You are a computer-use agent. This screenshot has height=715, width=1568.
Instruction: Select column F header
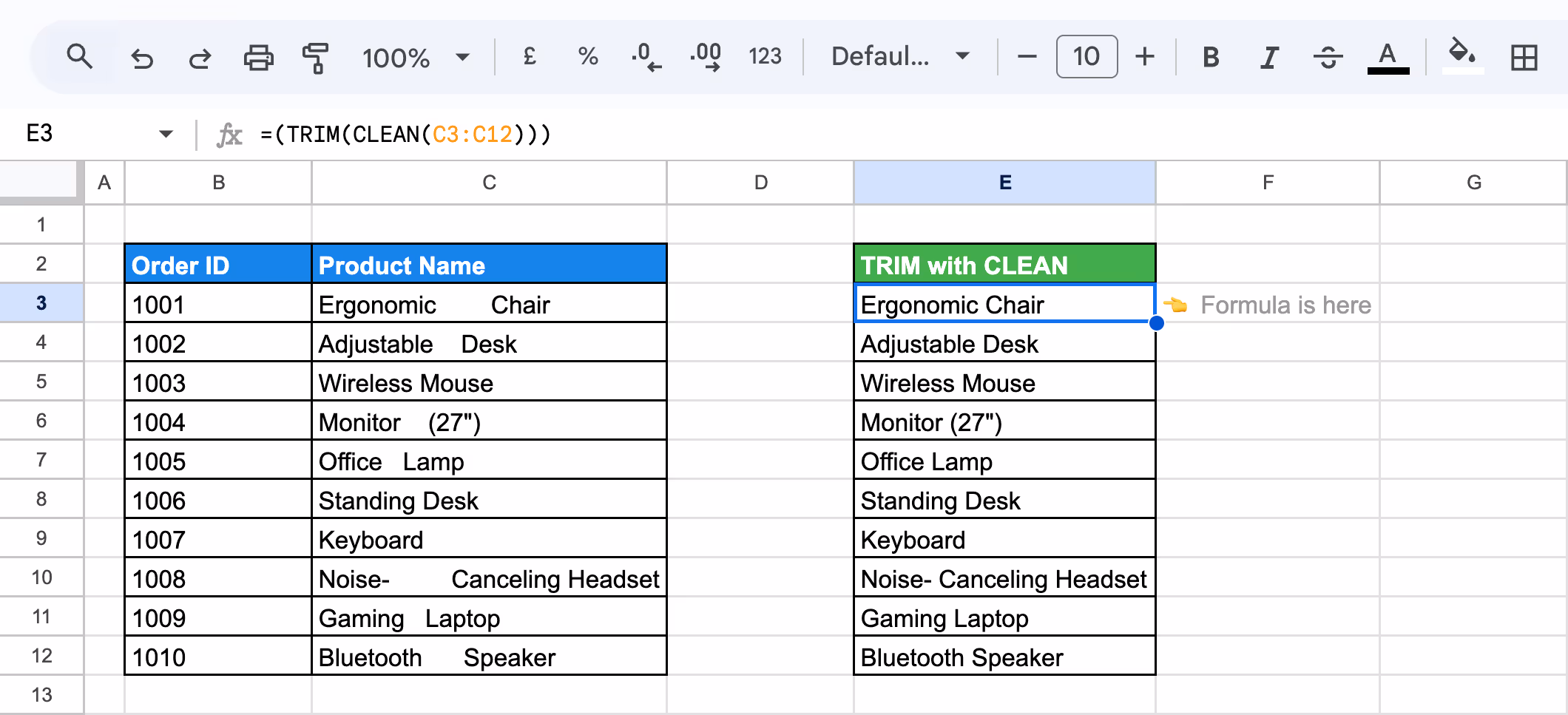coord(1268,183)
